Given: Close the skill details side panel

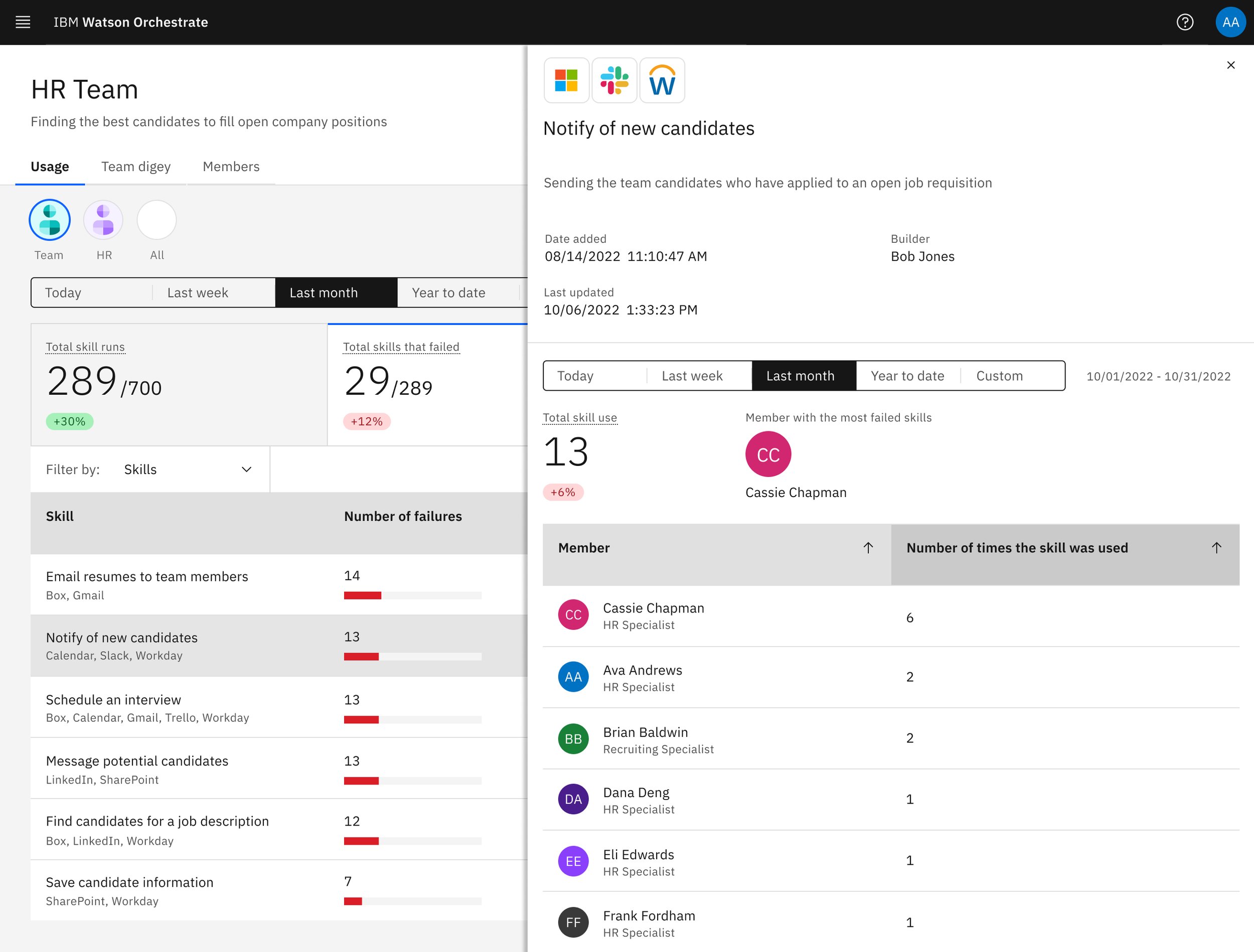Looking at the screenshot, I should [1230, 65].
